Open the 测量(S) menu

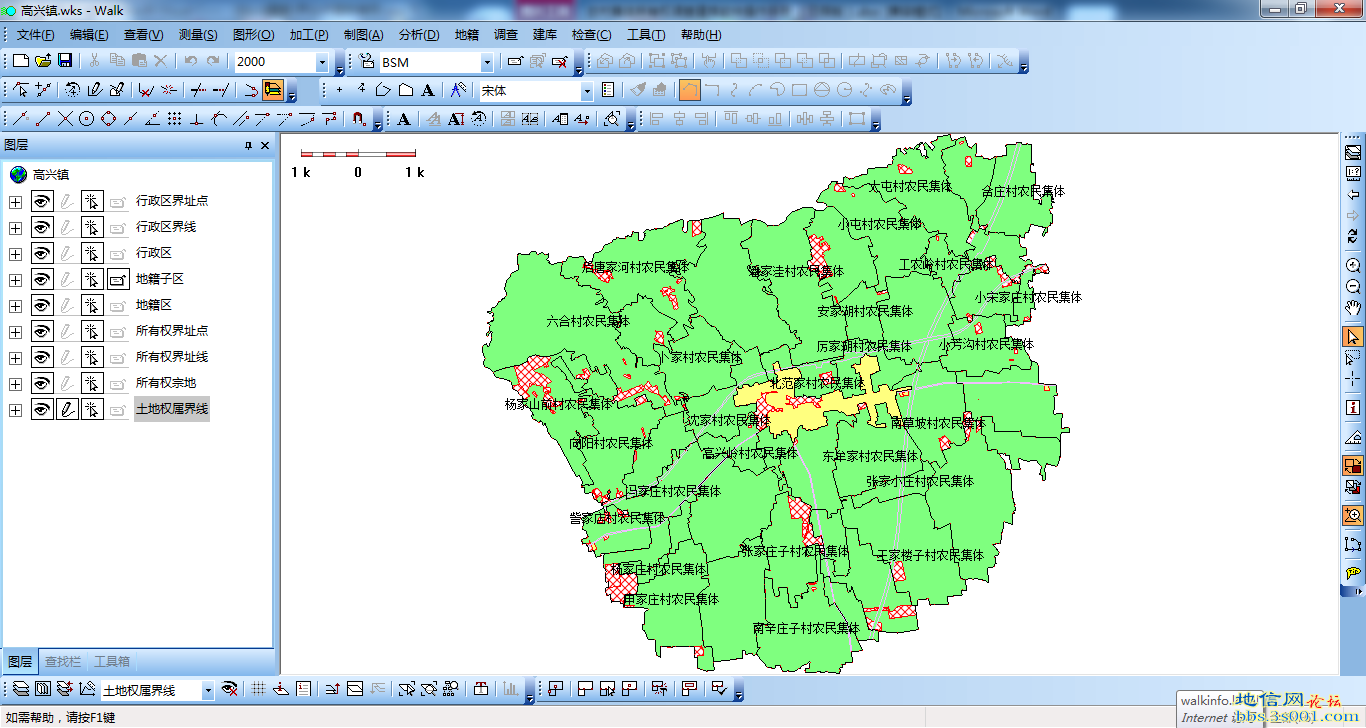coord(198,35)
